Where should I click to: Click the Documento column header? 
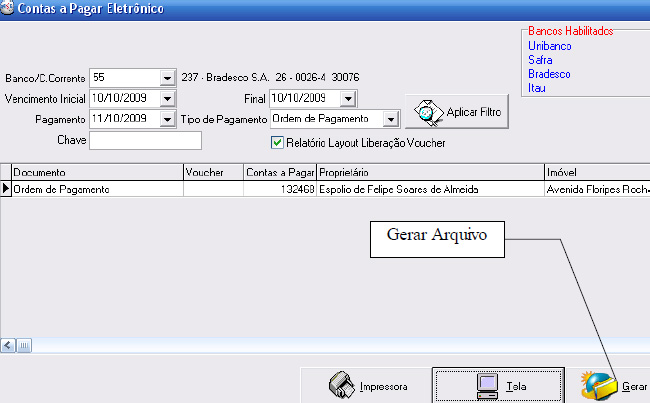96,173
